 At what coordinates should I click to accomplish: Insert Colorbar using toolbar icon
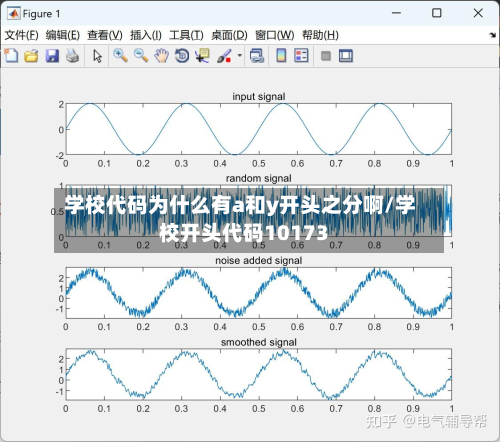click(281, 56)
